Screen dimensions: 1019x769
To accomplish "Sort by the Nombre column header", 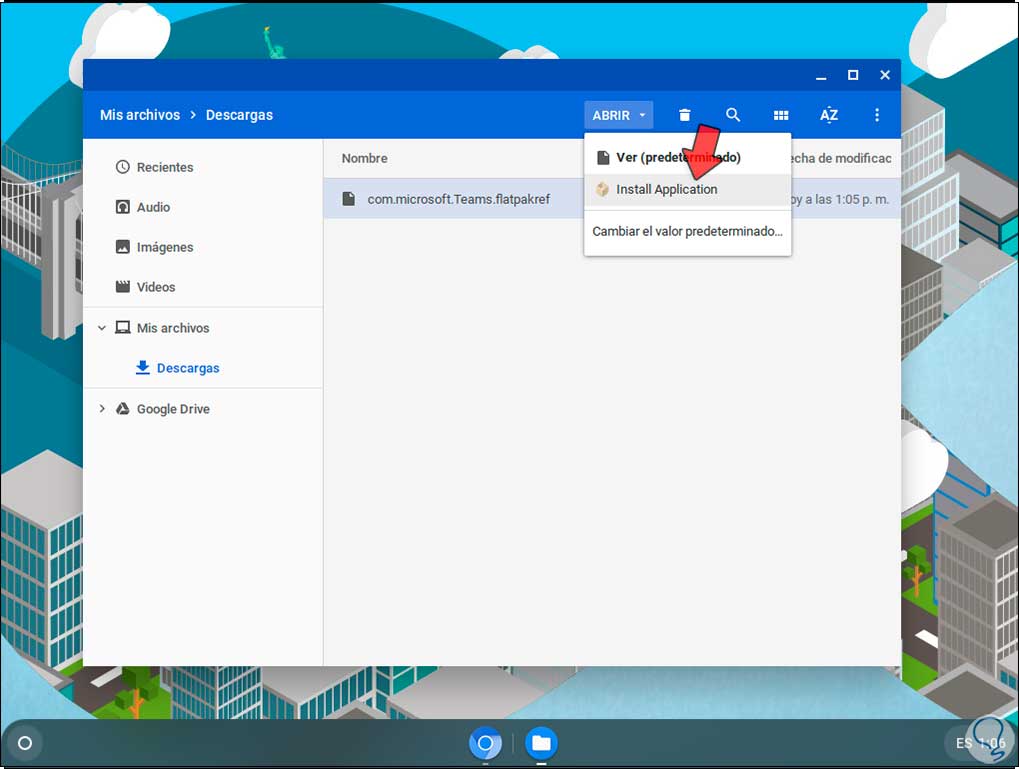I will click(365, 158).
